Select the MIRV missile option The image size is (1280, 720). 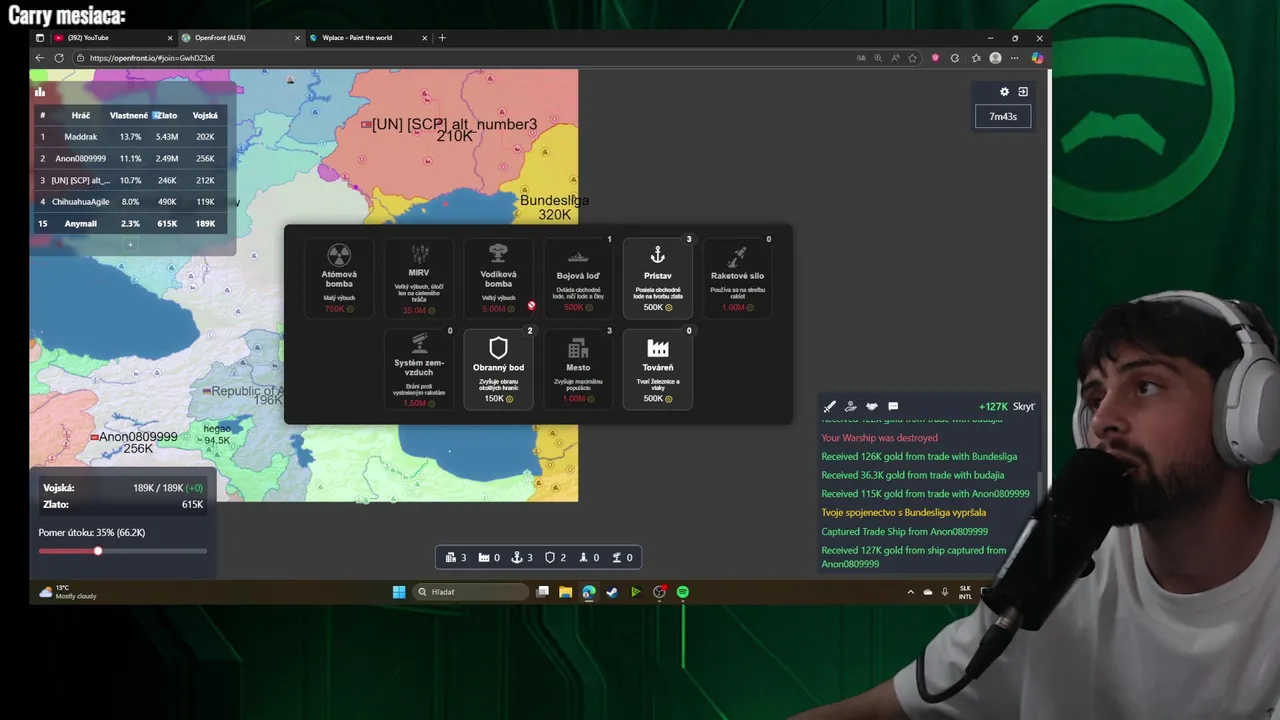(418, 279)
